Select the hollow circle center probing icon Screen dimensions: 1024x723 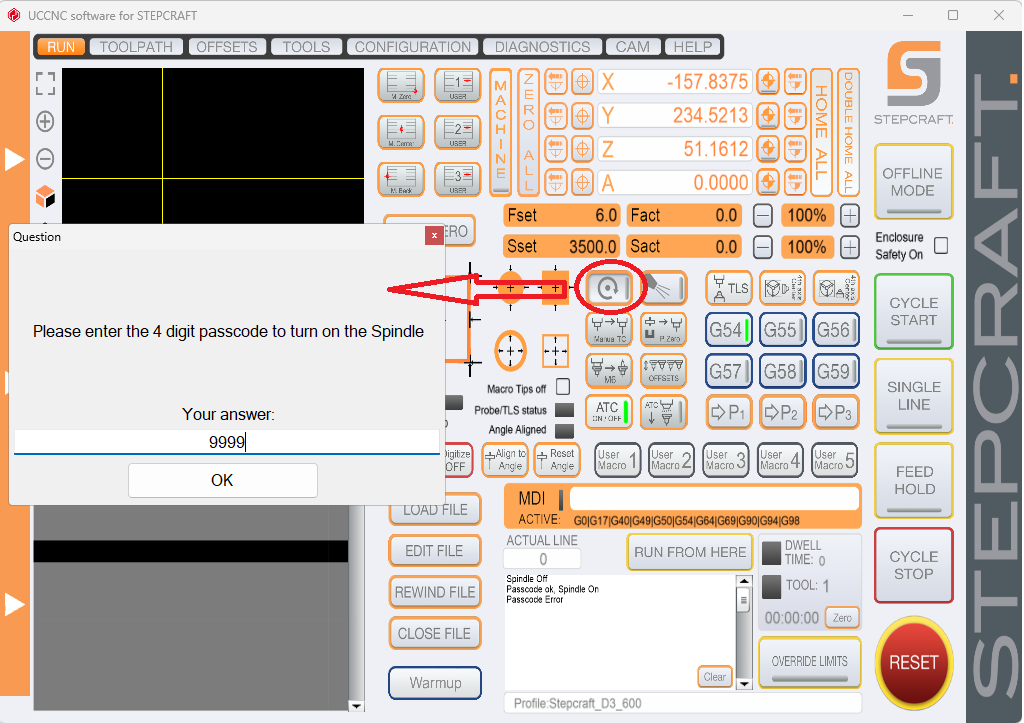(x=510, y=351)
